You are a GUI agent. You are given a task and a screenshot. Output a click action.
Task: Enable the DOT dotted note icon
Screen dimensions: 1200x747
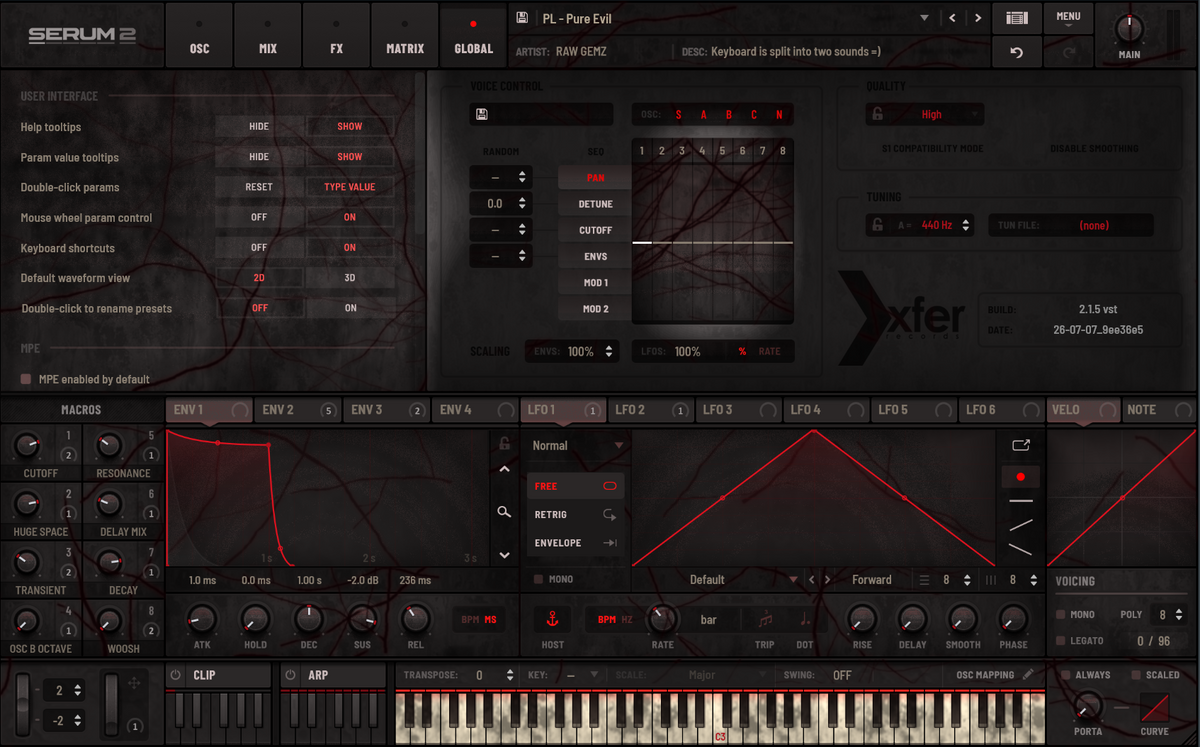(805, 619)
